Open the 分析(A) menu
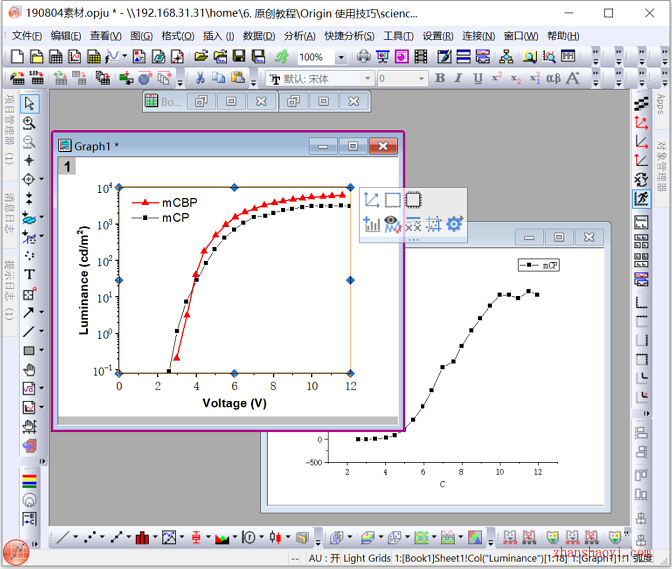Image resolution: width=672 pixels, height=569 pixels. 300,36
